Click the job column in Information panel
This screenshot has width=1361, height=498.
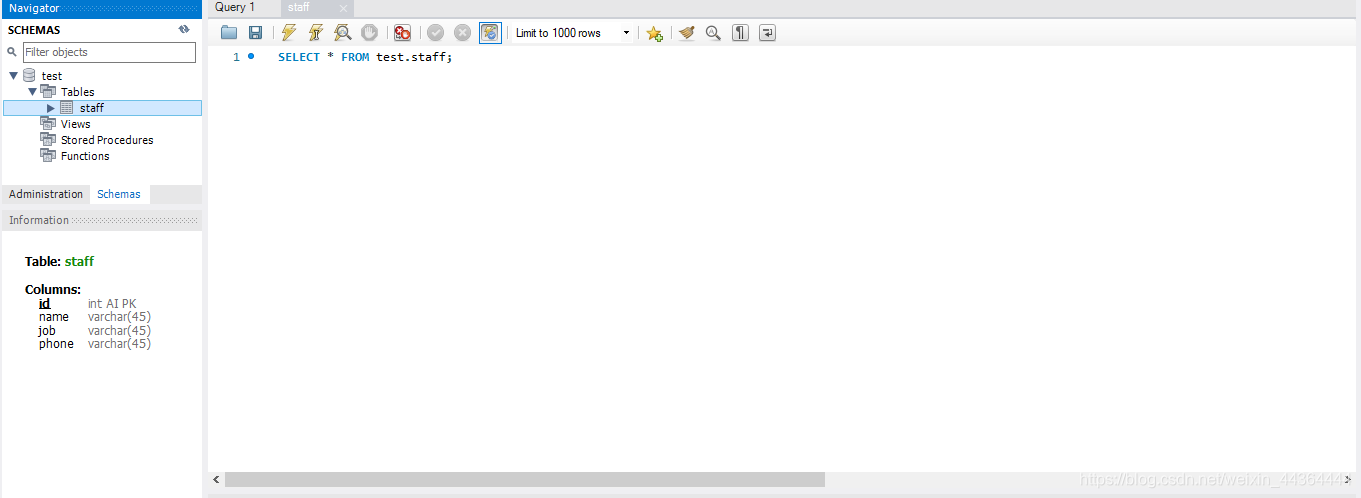47,331
